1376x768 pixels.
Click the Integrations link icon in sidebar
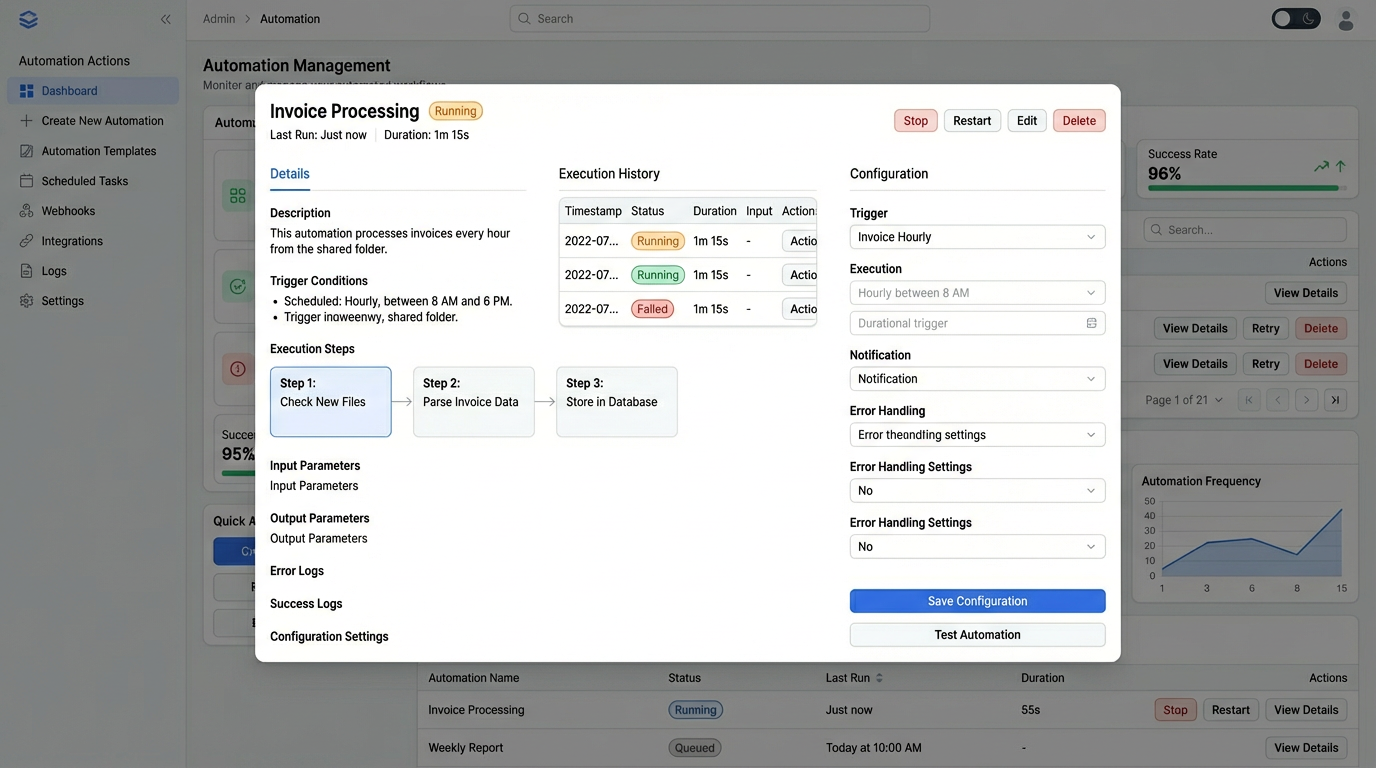(27, 241)
